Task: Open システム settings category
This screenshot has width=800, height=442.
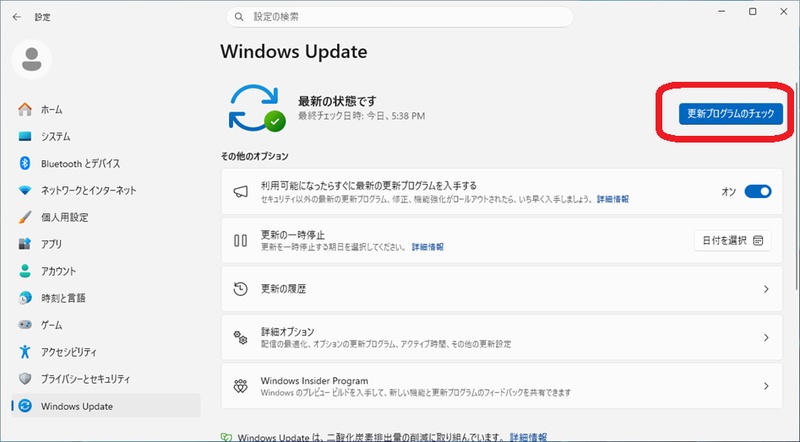Action: click(x=106, y=136)
